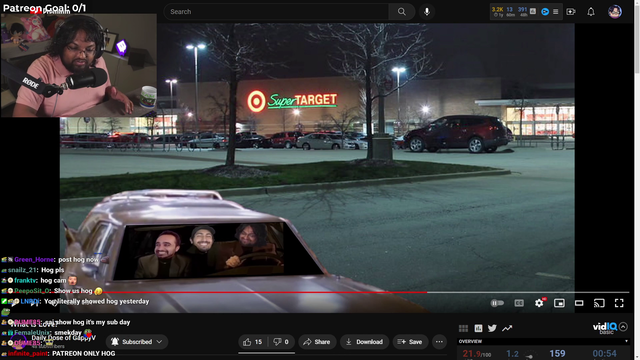
Task: Click the vidIQ basic logo
Action: [605, 328]
